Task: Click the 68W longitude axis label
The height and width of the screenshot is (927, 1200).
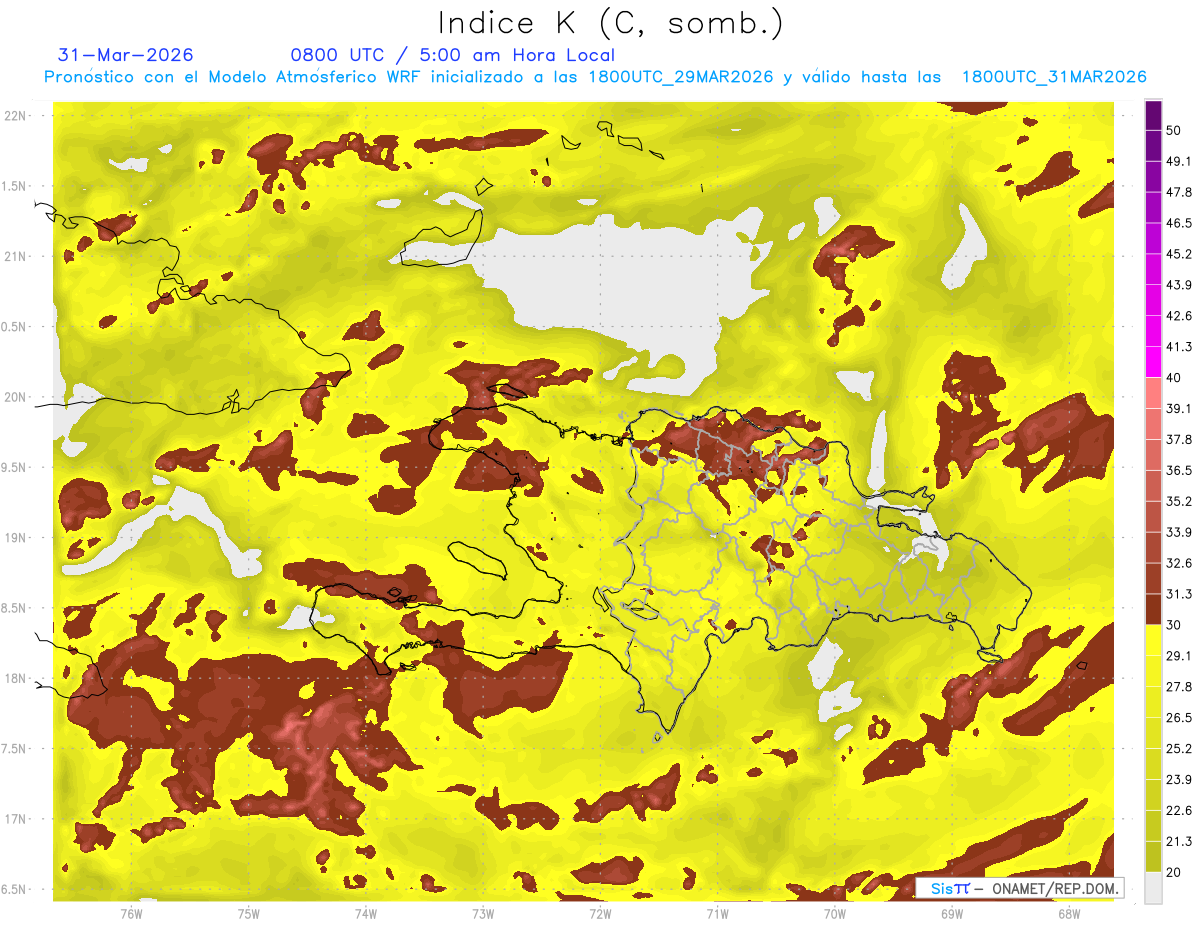Action: [x=1068, y=913]
